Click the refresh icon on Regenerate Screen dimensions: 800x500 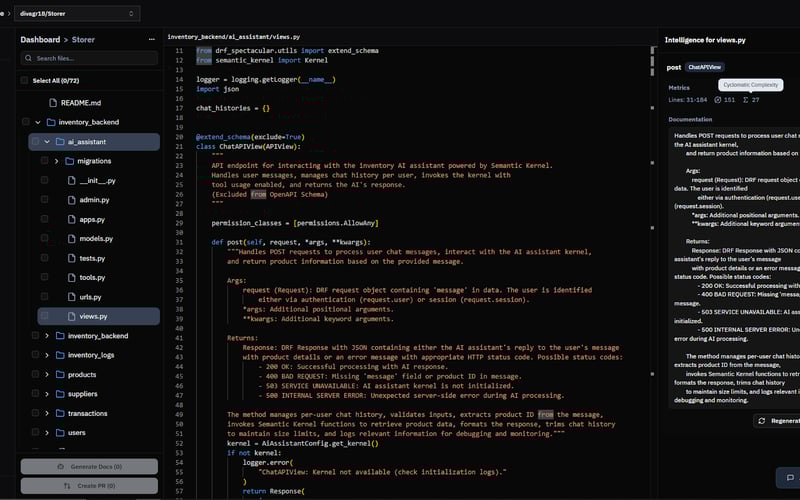(x=762, y=421)
